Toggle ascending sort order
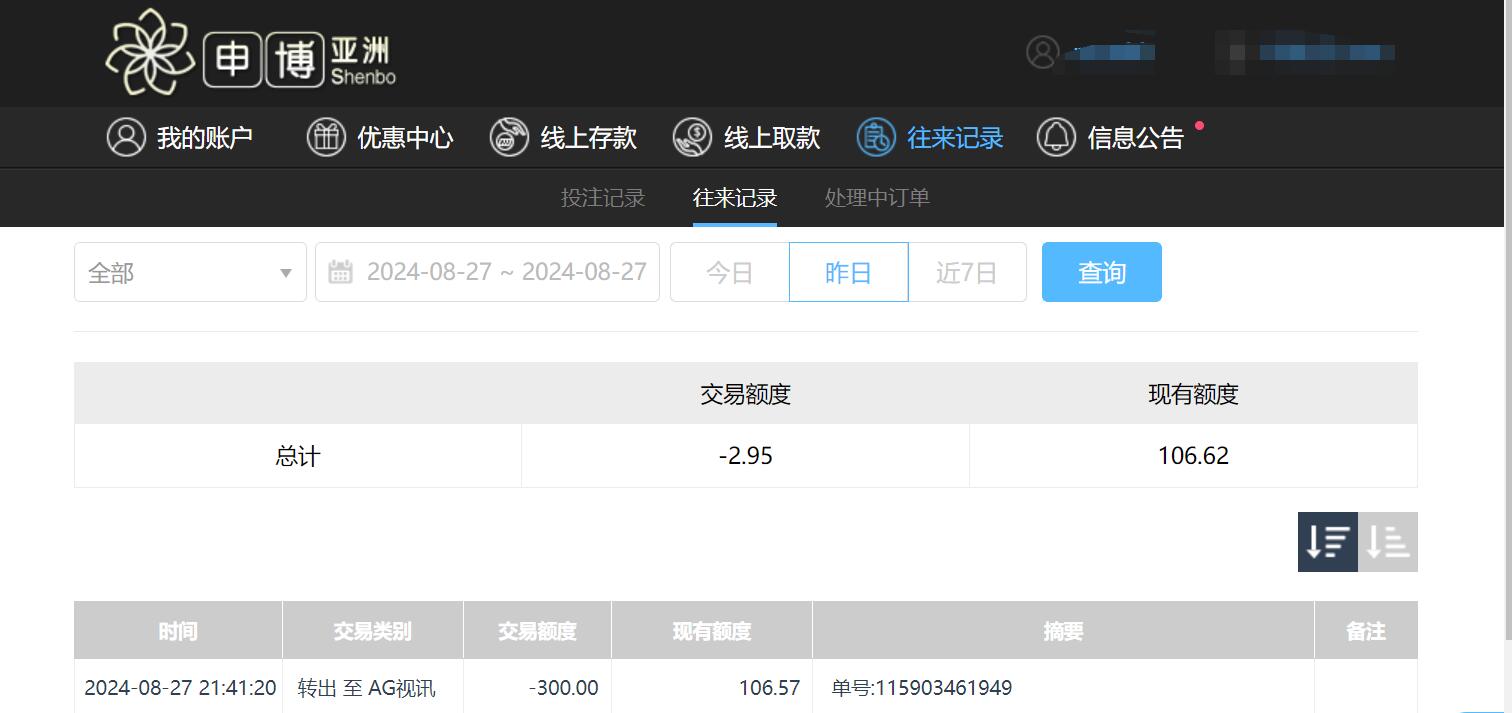The width and height of the screenshot is (1512, 713). (1388, 542)
